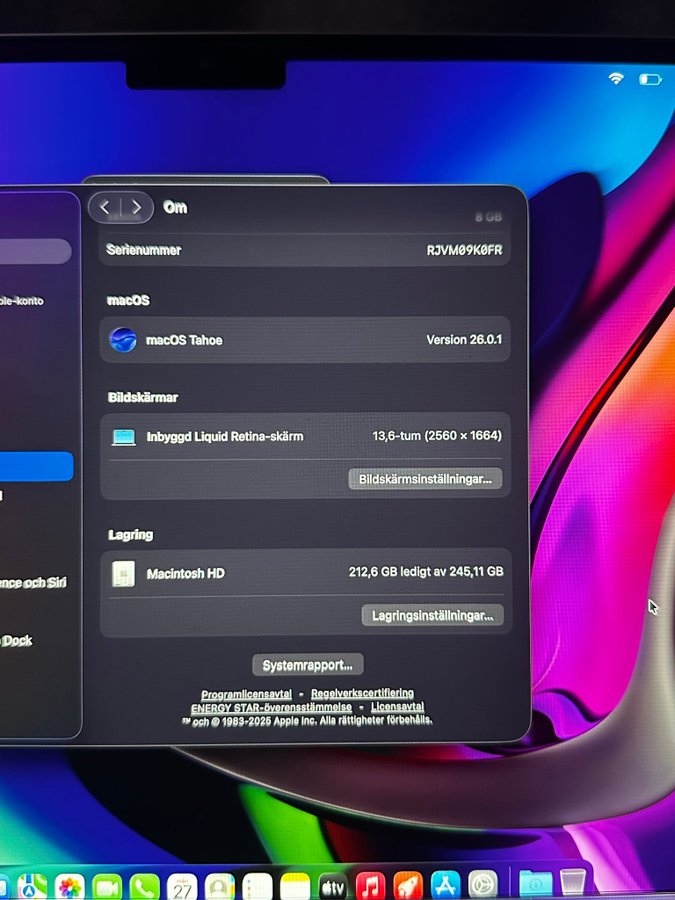Image resolution: width=675 pixels, height=900 pixels.
Task: Click the battery icon in menu bar
Action: tap(650, 78)
